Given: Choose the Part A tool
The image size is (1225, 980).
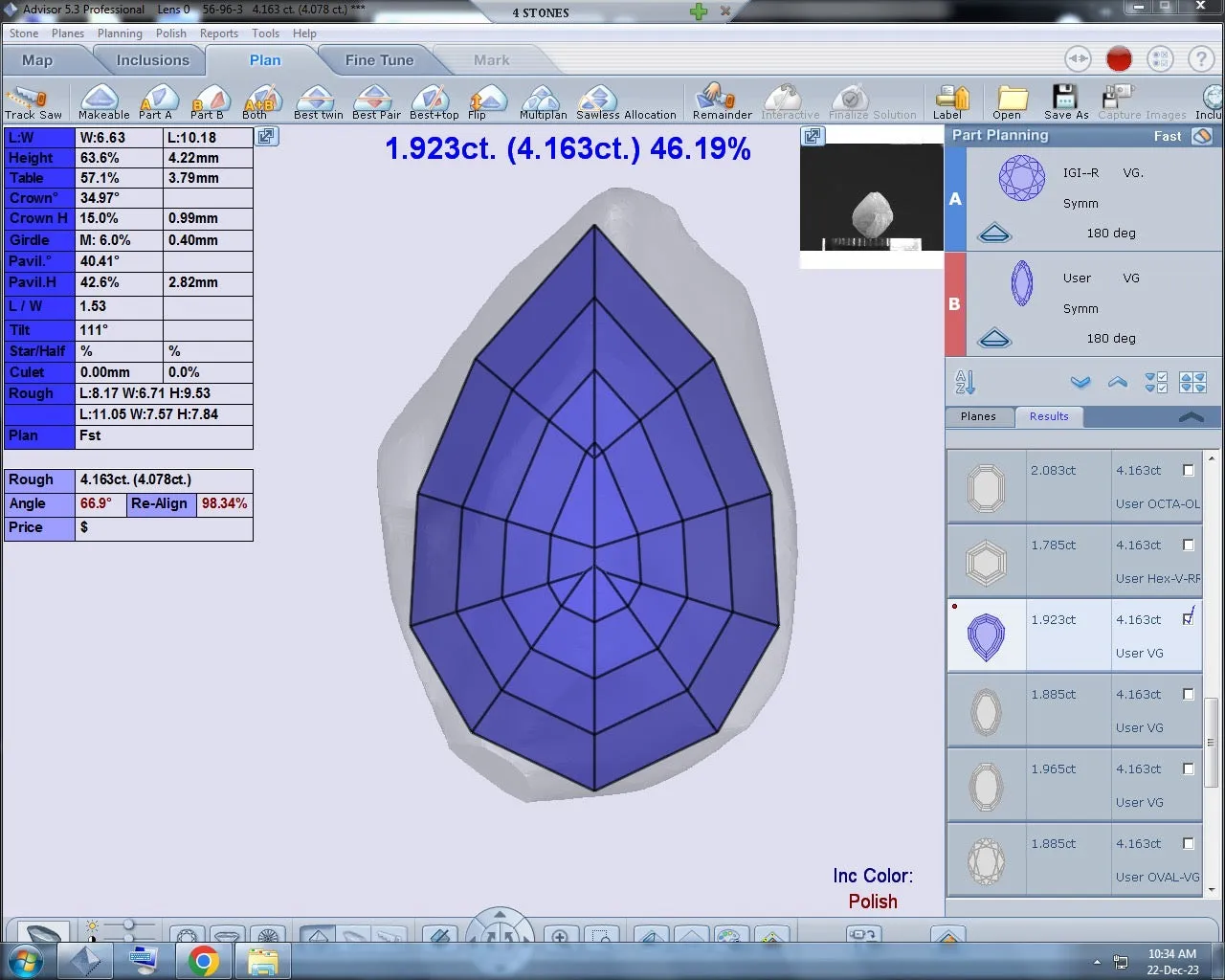Looking at the screenshot, I should pos(156,102).
